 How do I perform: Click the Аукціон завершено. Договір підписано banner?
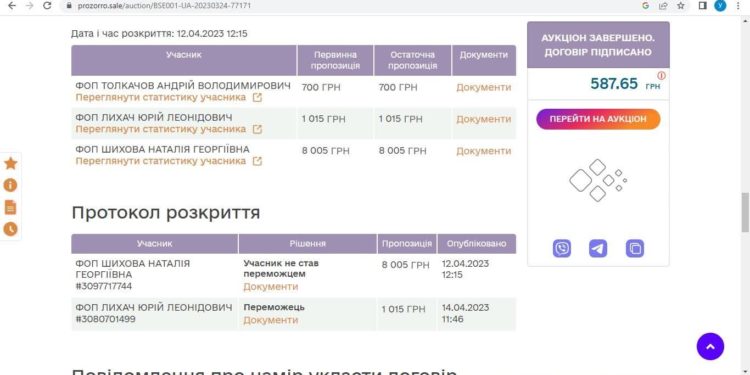598,44
